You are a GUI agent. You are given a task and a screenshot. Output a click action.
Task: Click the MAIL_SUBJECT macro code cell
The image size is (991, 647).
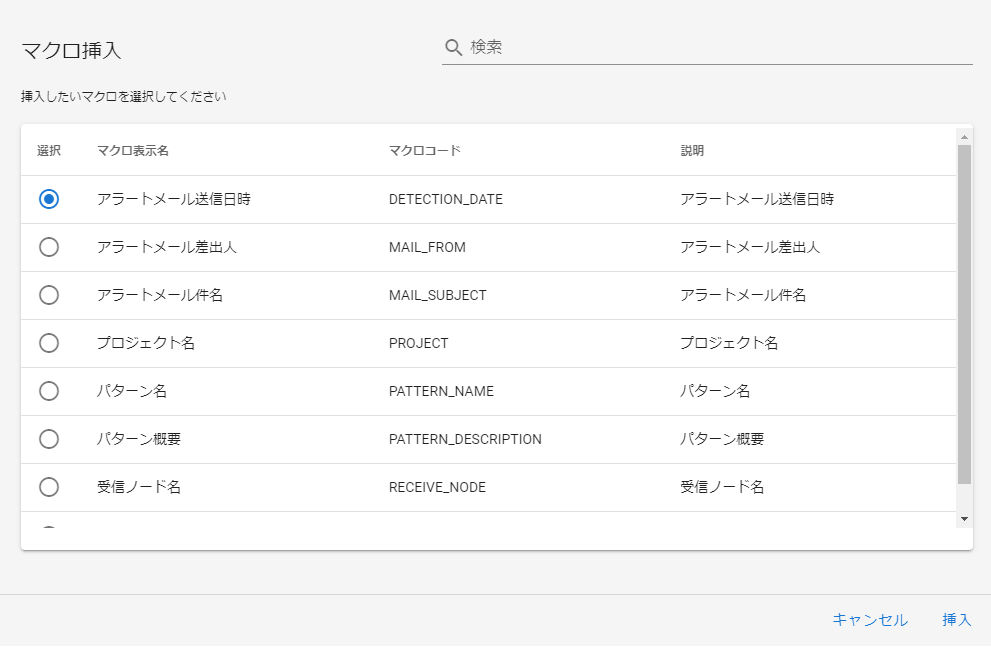pos(437,295)
